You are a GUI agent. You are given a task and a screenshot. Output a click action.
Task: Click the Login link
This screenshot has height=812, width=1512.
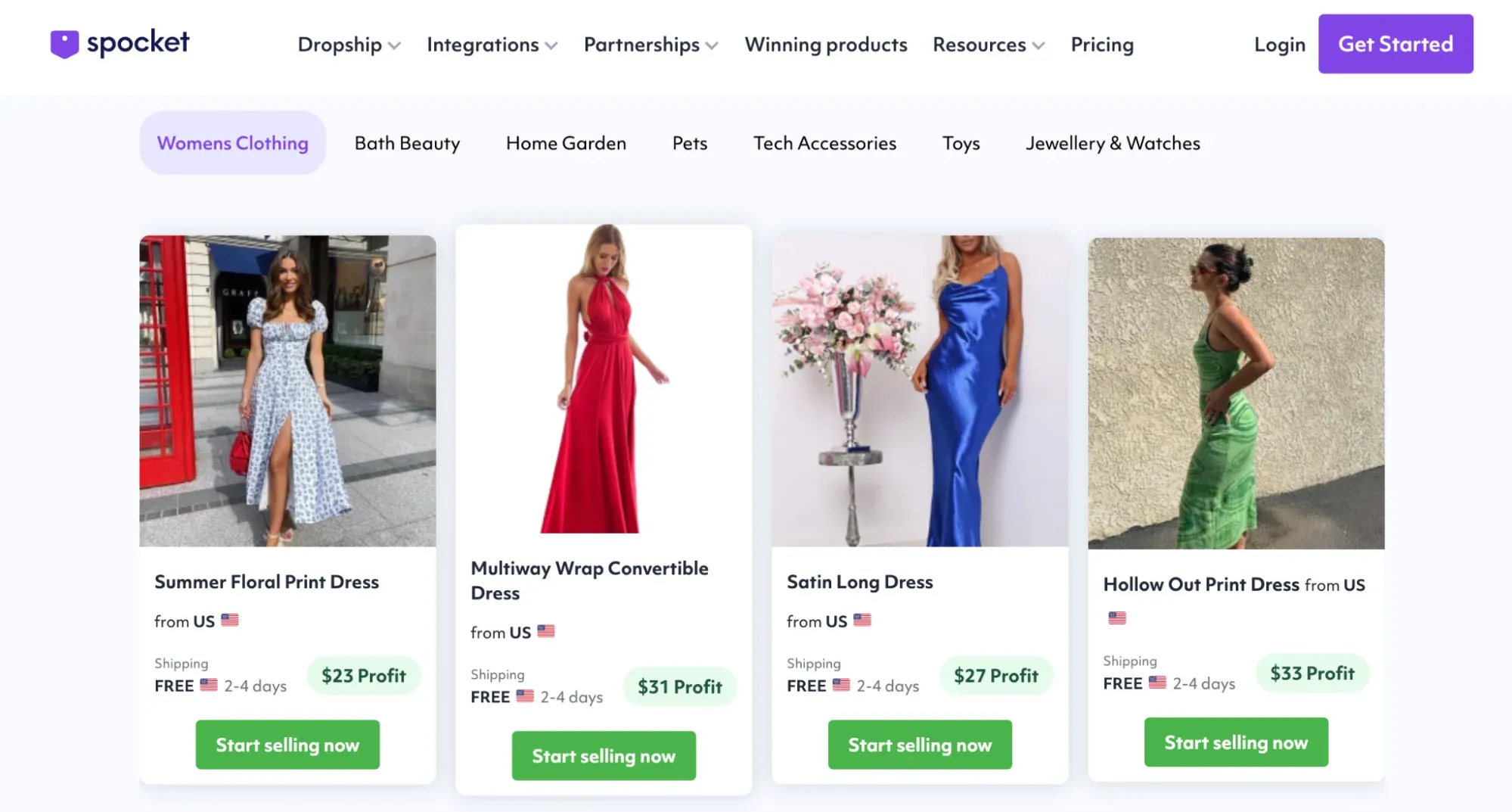(1279, 45)
